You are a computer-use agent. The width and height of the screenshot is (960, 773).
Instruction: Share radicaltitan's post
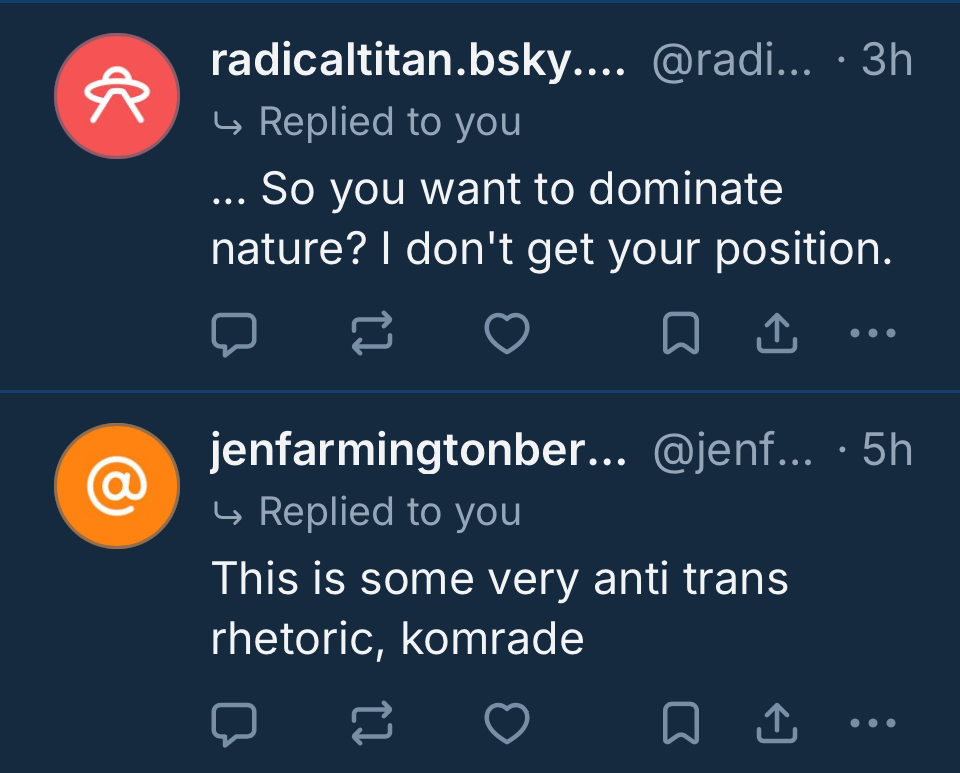pyautogui.click(x=777, y=336)
